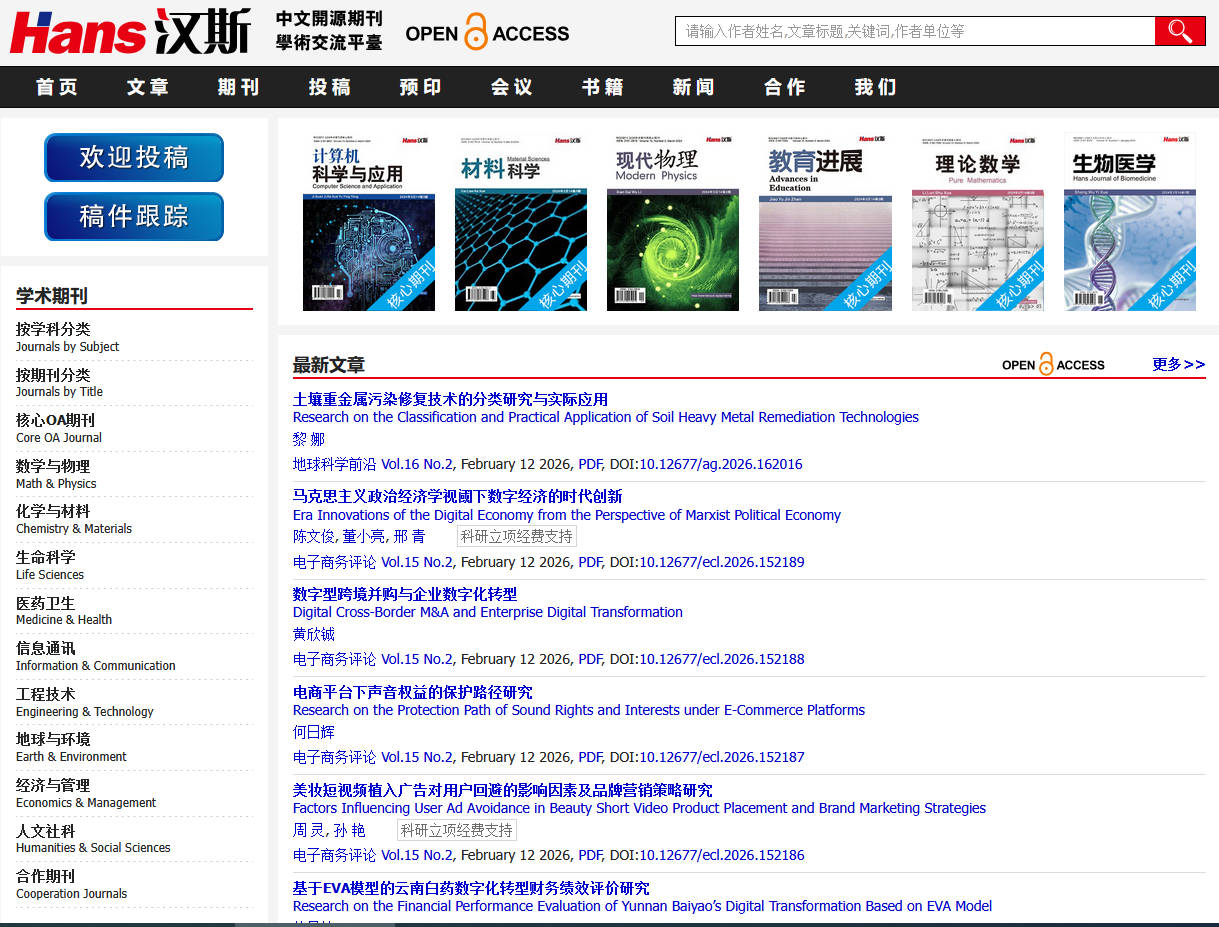Open the 更多>> latest articles link
Viewport: 1219px width, 927px height.
pos(1178,364)
